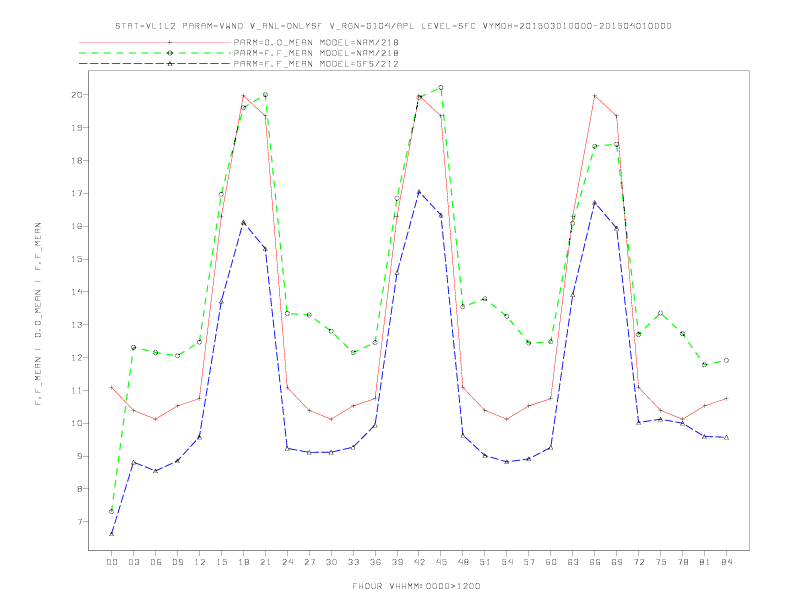Click the x-axis title FHOUR VHHMM:0000>1200

coord(416,586)
